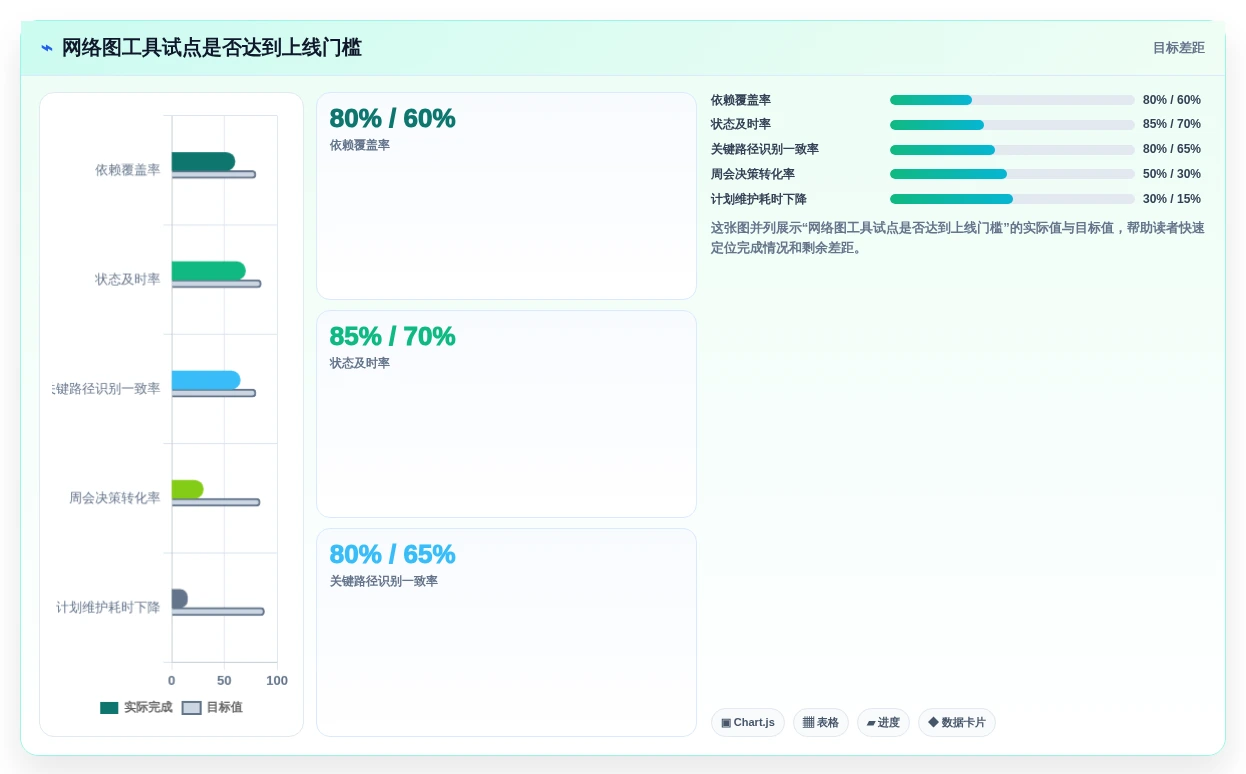Screen dimensions: 1246x774
Task: Open the 80% / 65% 关键路径识别一致率 card
Action: [506, 632]
